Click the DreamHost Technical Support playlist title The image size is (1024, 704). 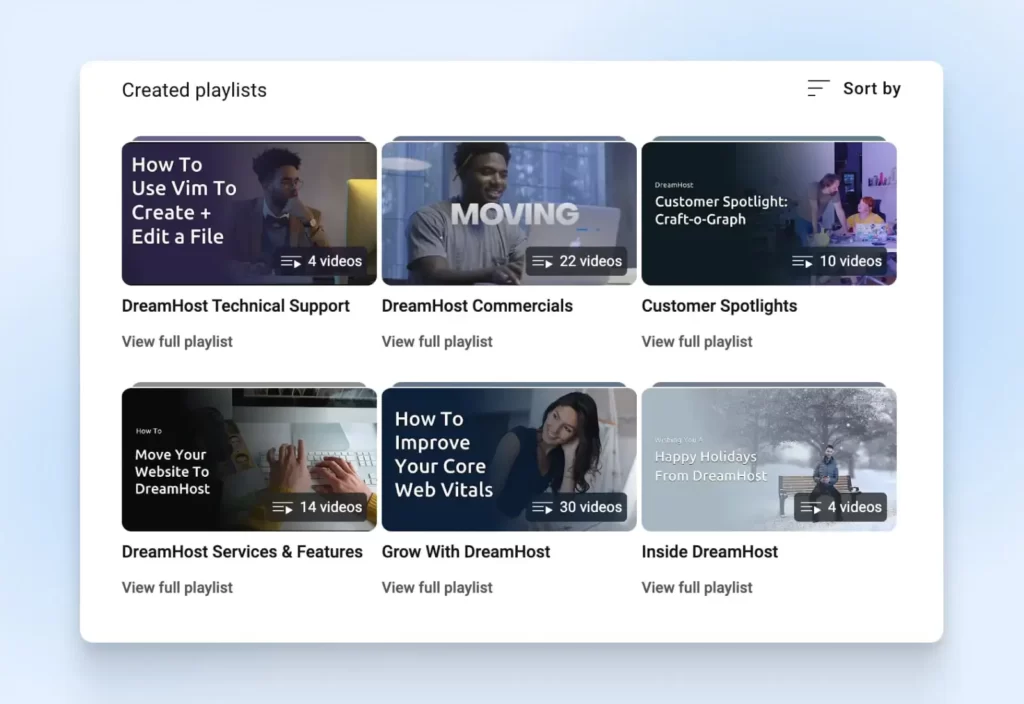tap(236, 306)
